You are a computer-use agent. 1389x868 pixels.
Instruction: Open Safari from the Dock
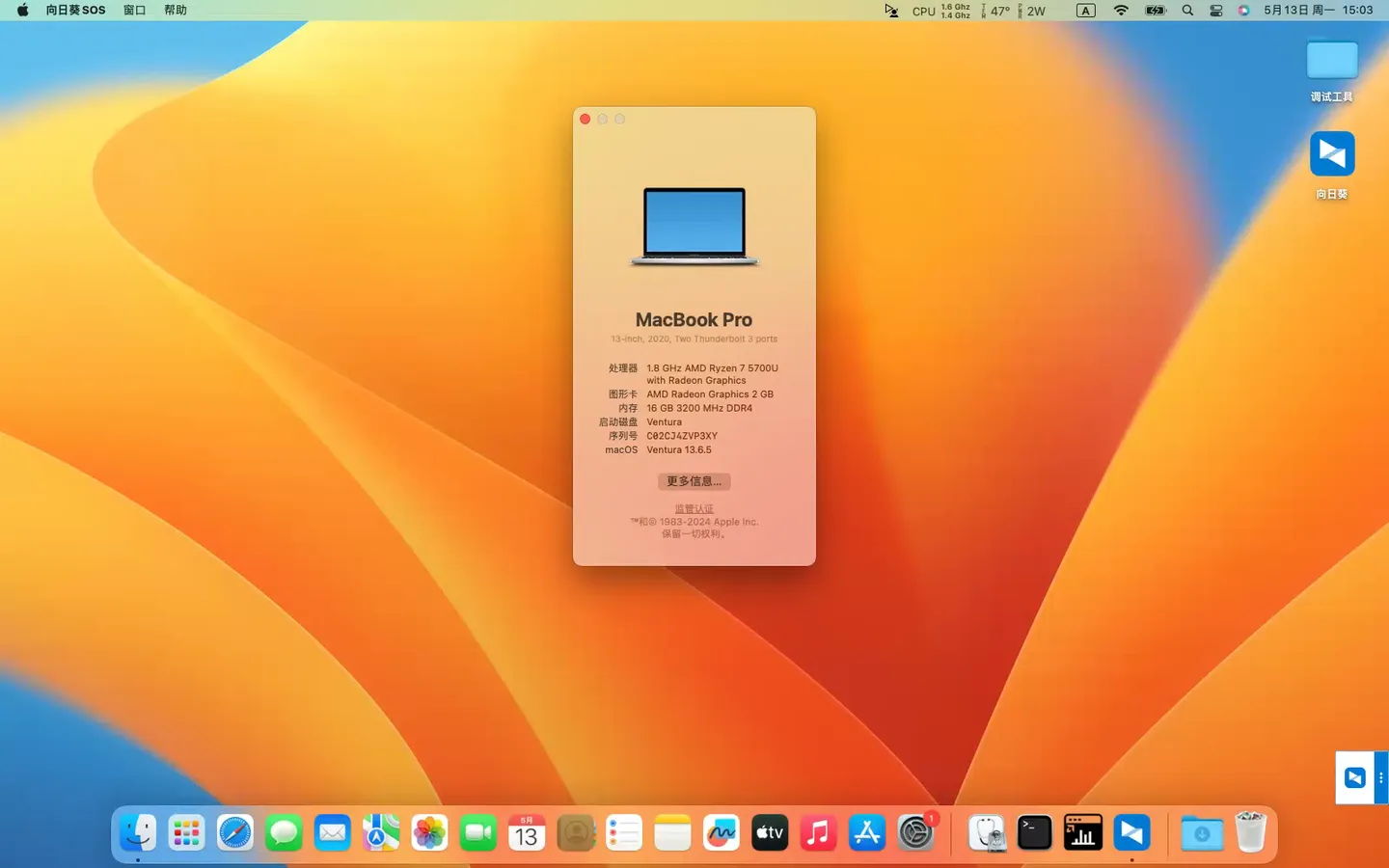pyautogui.click(x=234, y=832)
